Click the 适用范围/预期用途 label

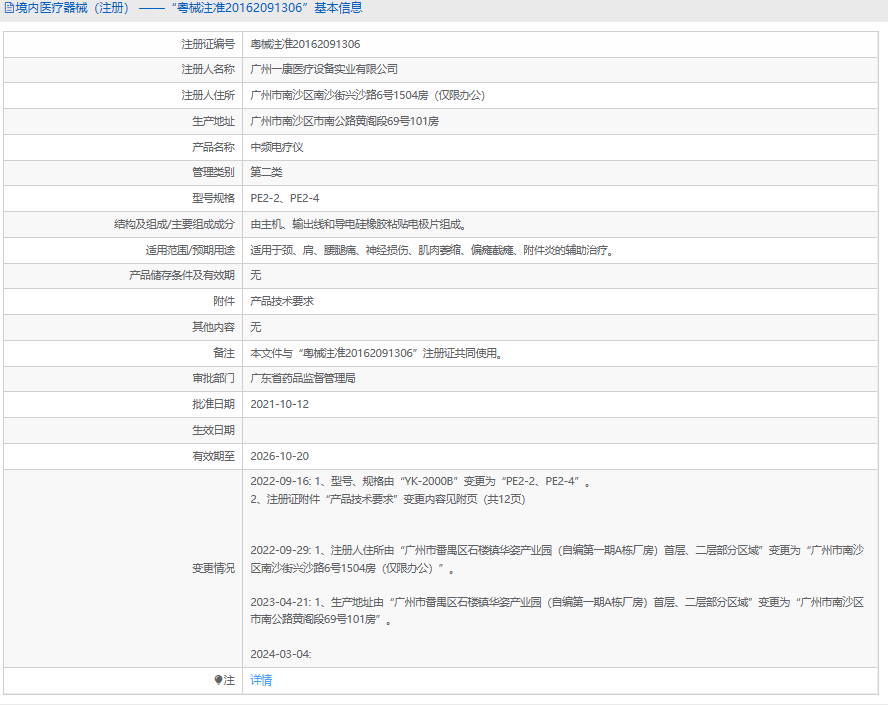click(190, 250)
